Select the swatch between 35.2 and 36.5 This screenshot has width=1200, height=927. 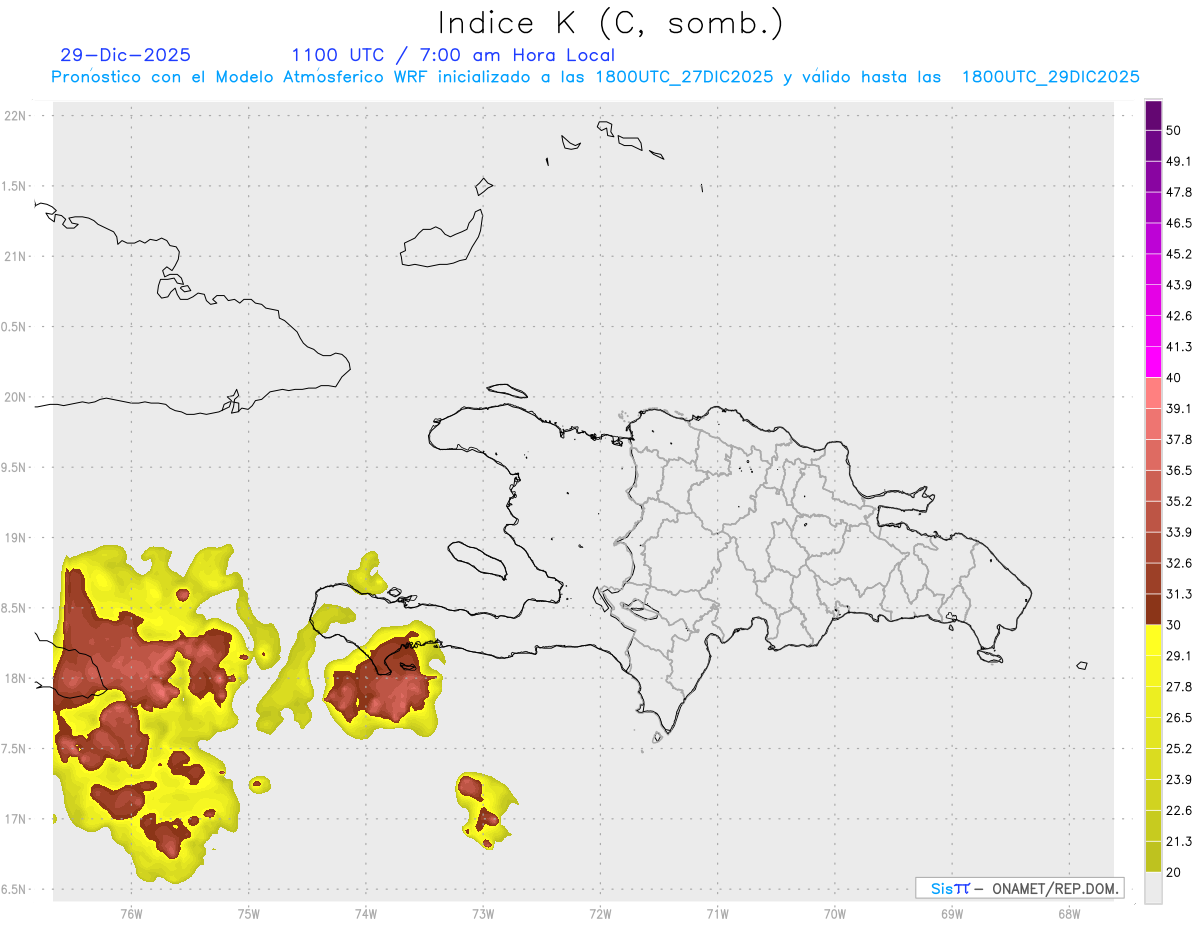click(1153, 486)
